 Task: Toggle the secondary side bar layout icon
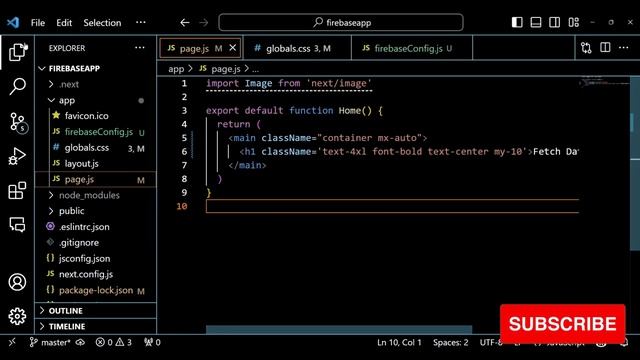point(555,22)
